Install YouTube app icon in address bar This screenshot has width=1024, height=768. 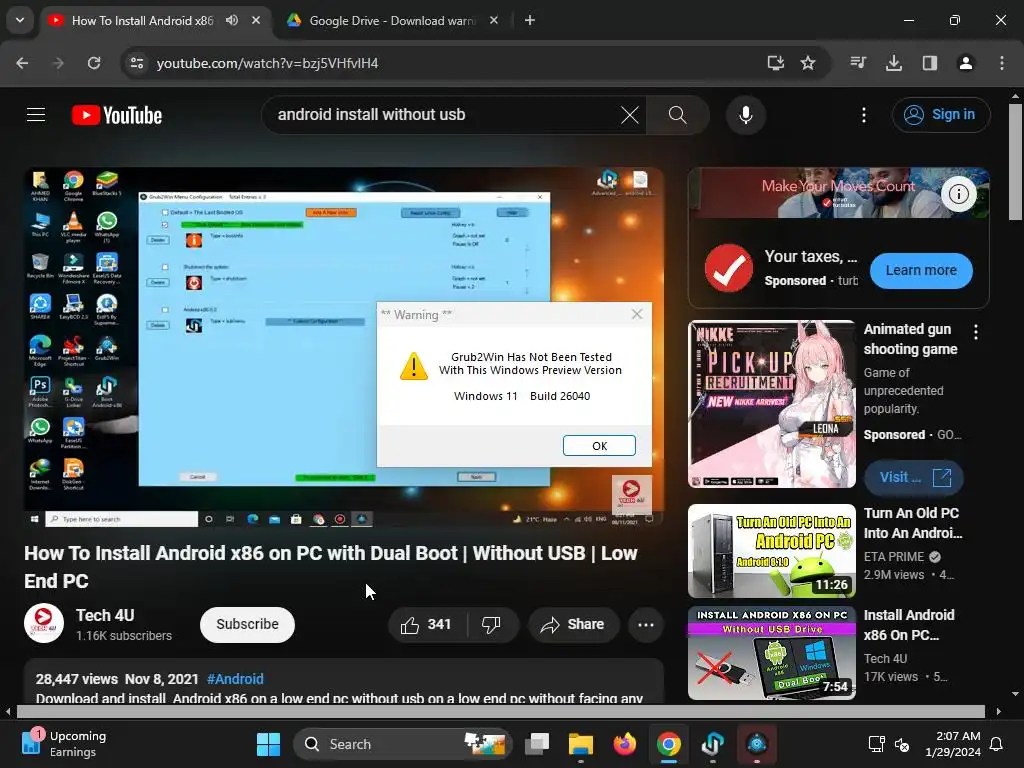coord(775,63)
